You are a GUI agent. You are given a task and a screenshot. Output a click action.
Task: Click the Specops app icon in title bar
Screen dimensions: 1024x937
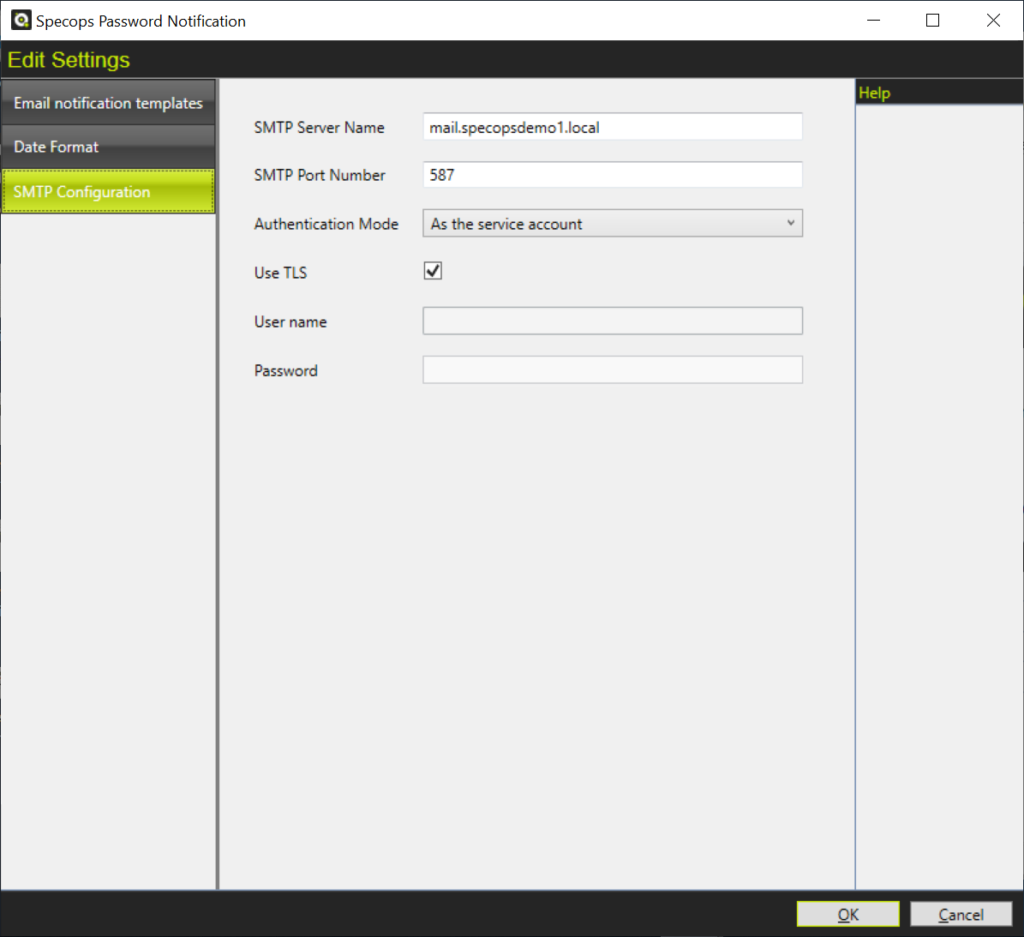[21, 20]
